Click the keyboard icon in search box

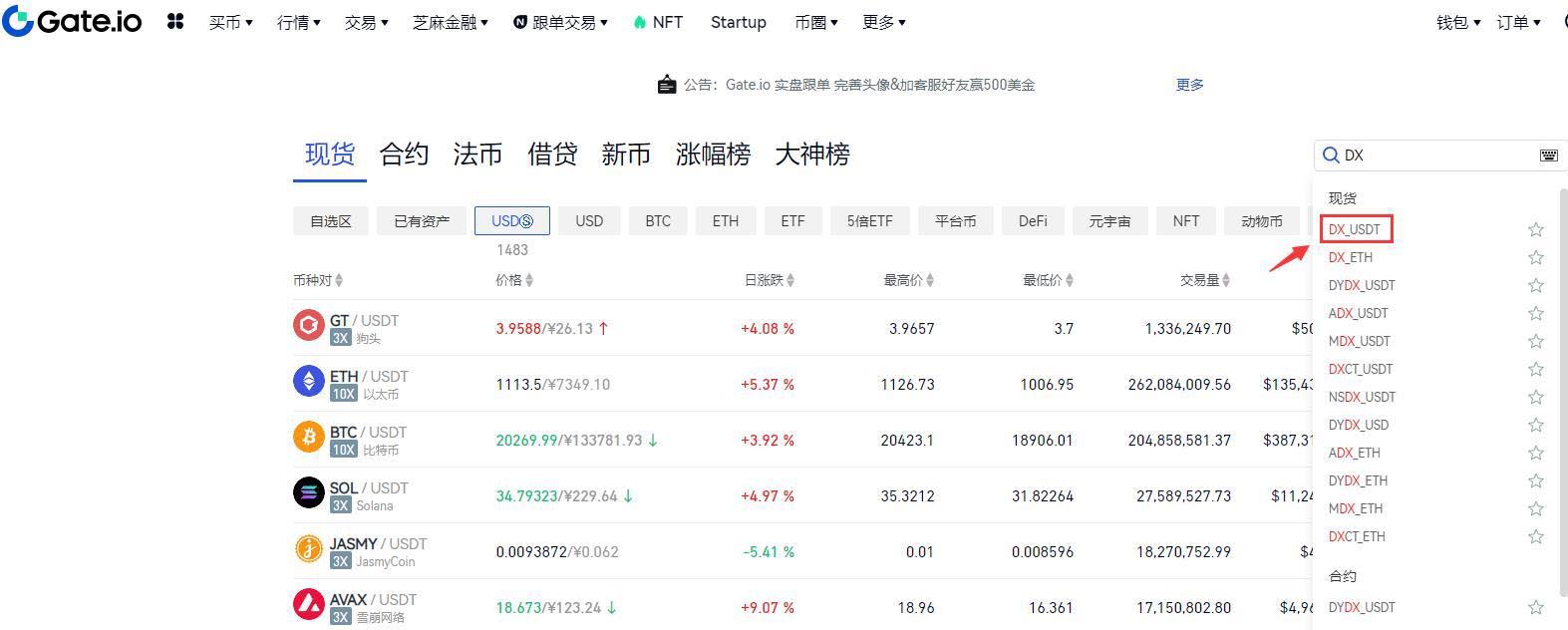tap(1548, 156)
